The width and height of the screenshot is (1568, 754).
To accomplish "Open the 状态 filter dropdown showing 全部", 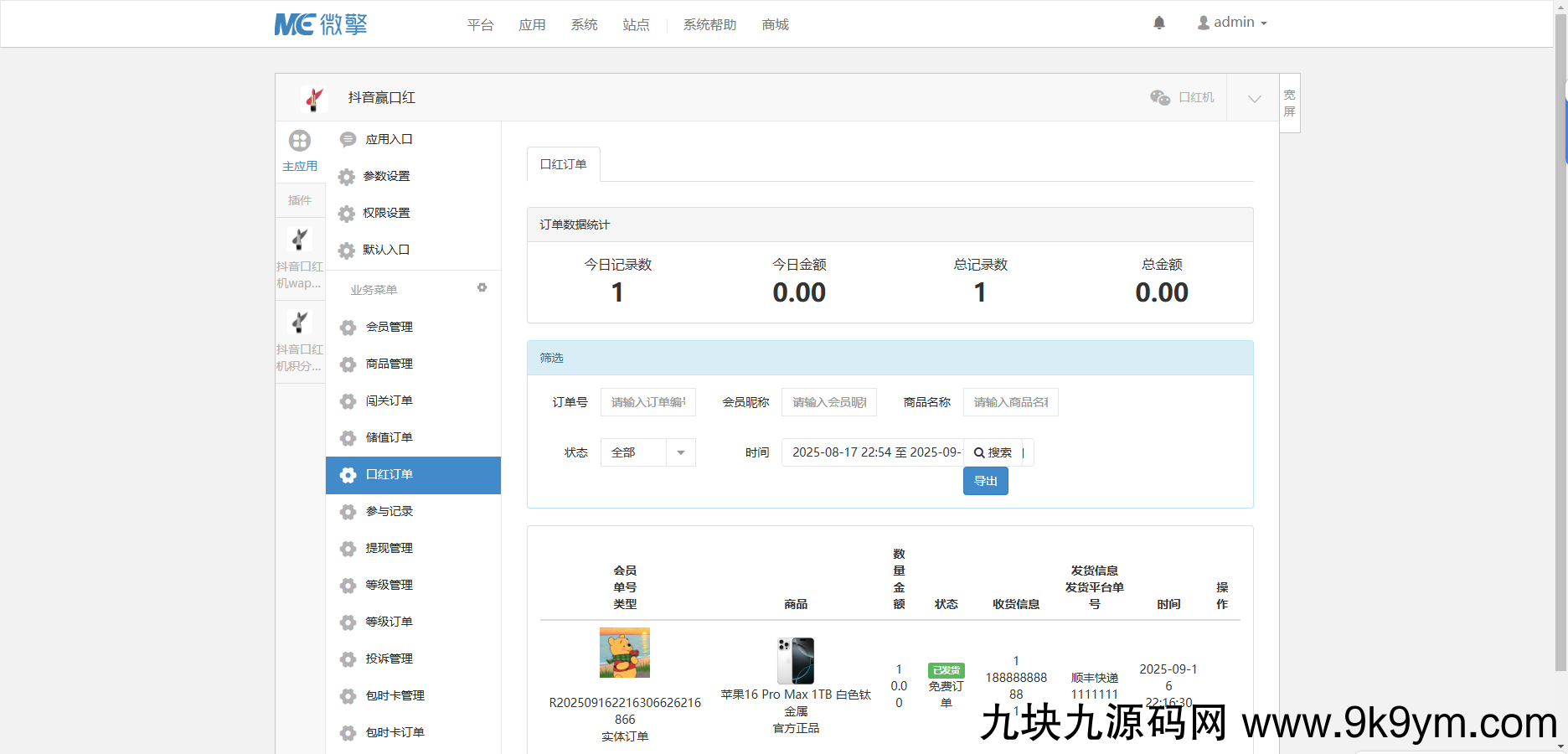I will 647,452.
